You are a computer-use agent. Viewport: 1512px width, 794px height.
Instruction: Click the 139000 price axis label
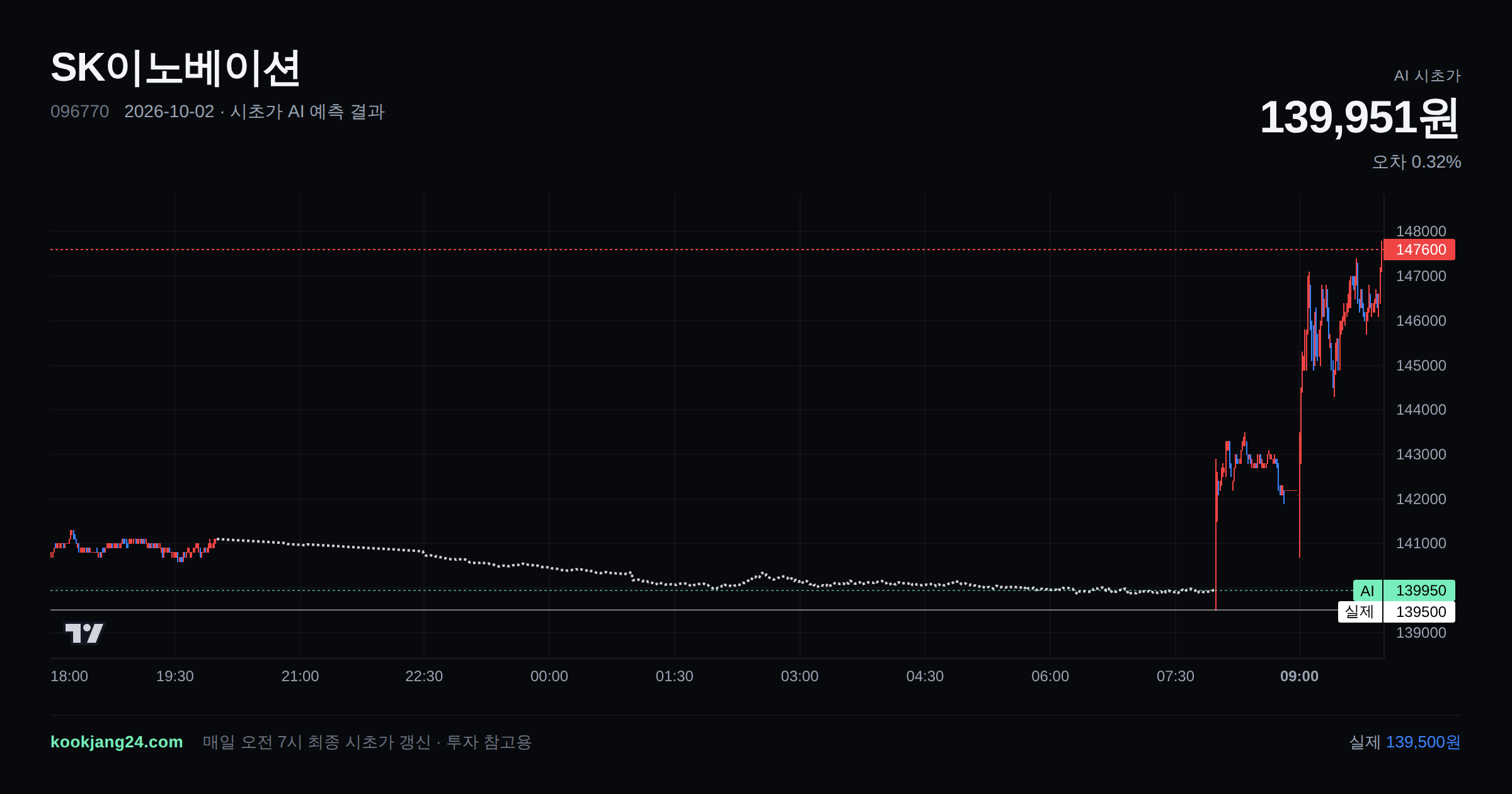(1421, 633)
